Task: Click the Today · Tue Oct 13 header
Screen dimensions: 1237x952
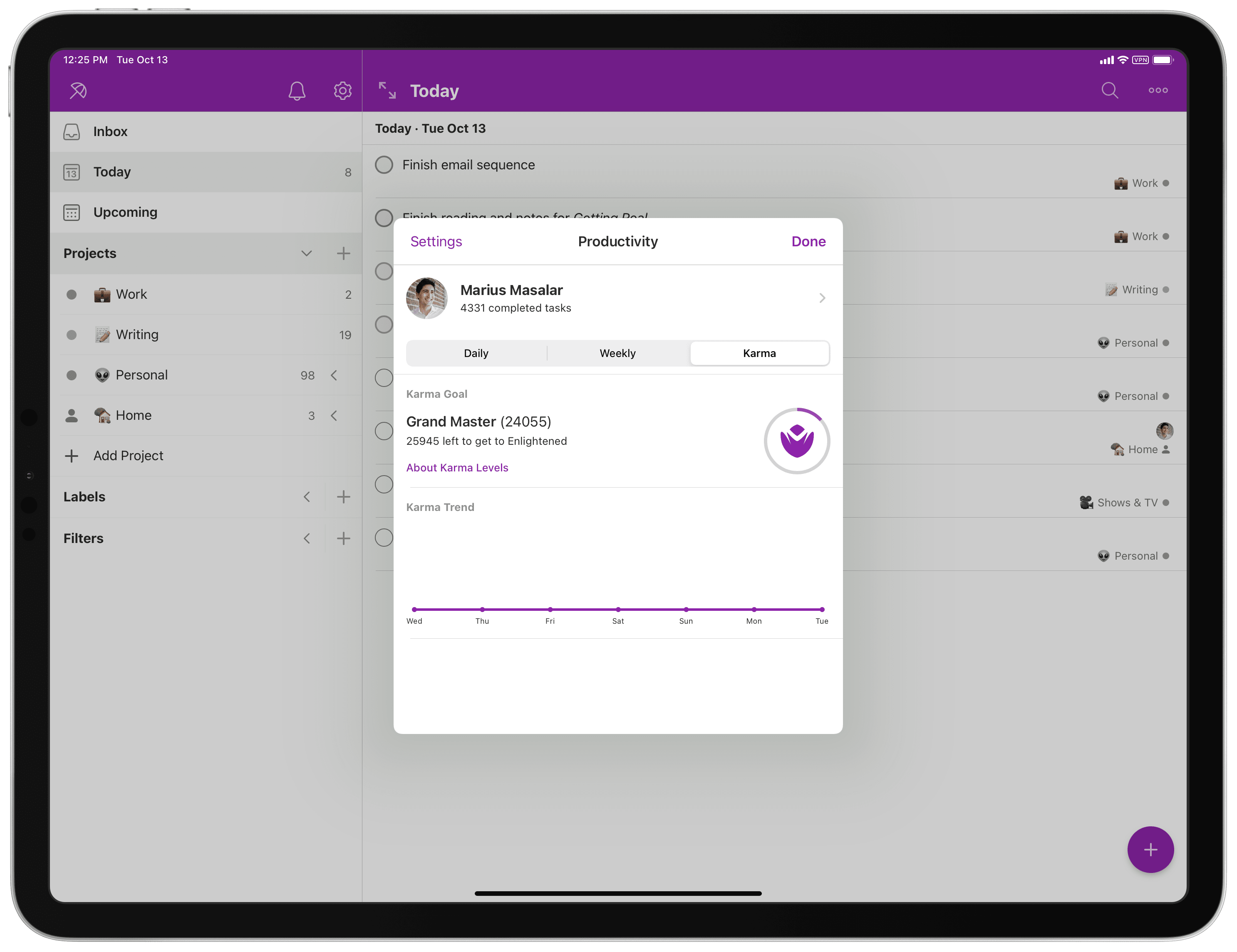Action: pos(431,129)
